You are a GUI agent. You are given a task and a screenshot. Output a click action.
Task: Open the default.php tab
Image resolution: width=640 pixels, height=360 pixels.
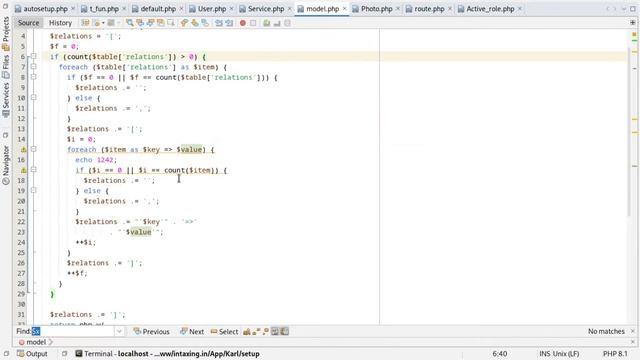[158, 9]
